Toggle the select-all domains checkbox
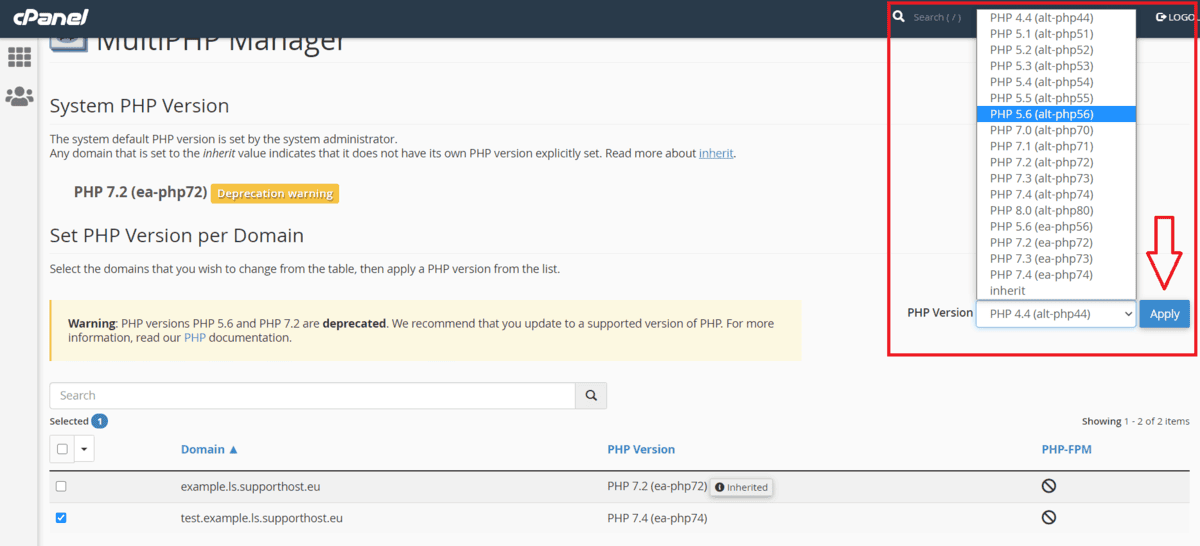1200x546 pixels. [62, 449]
